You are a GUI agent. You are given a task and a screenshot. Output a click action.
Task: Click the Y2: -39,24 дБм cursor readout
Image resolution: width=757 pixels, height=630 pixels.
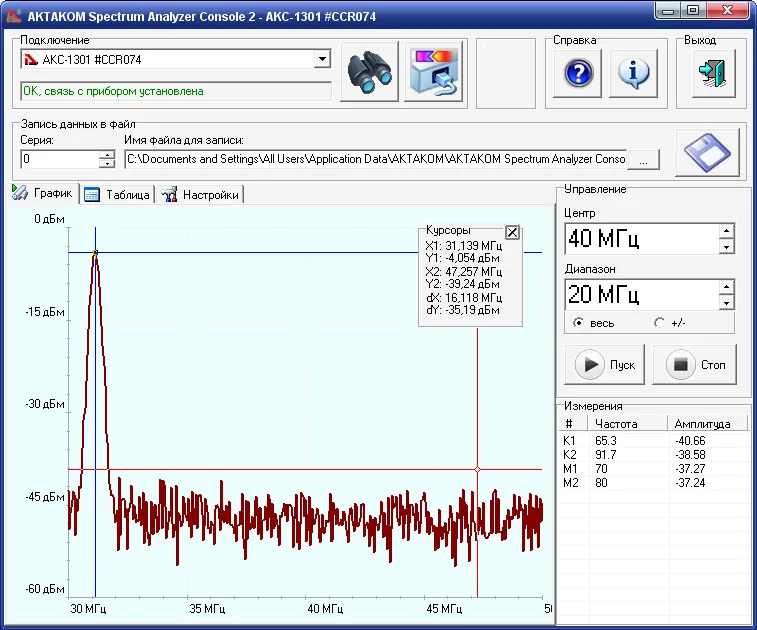coord(463,284)
